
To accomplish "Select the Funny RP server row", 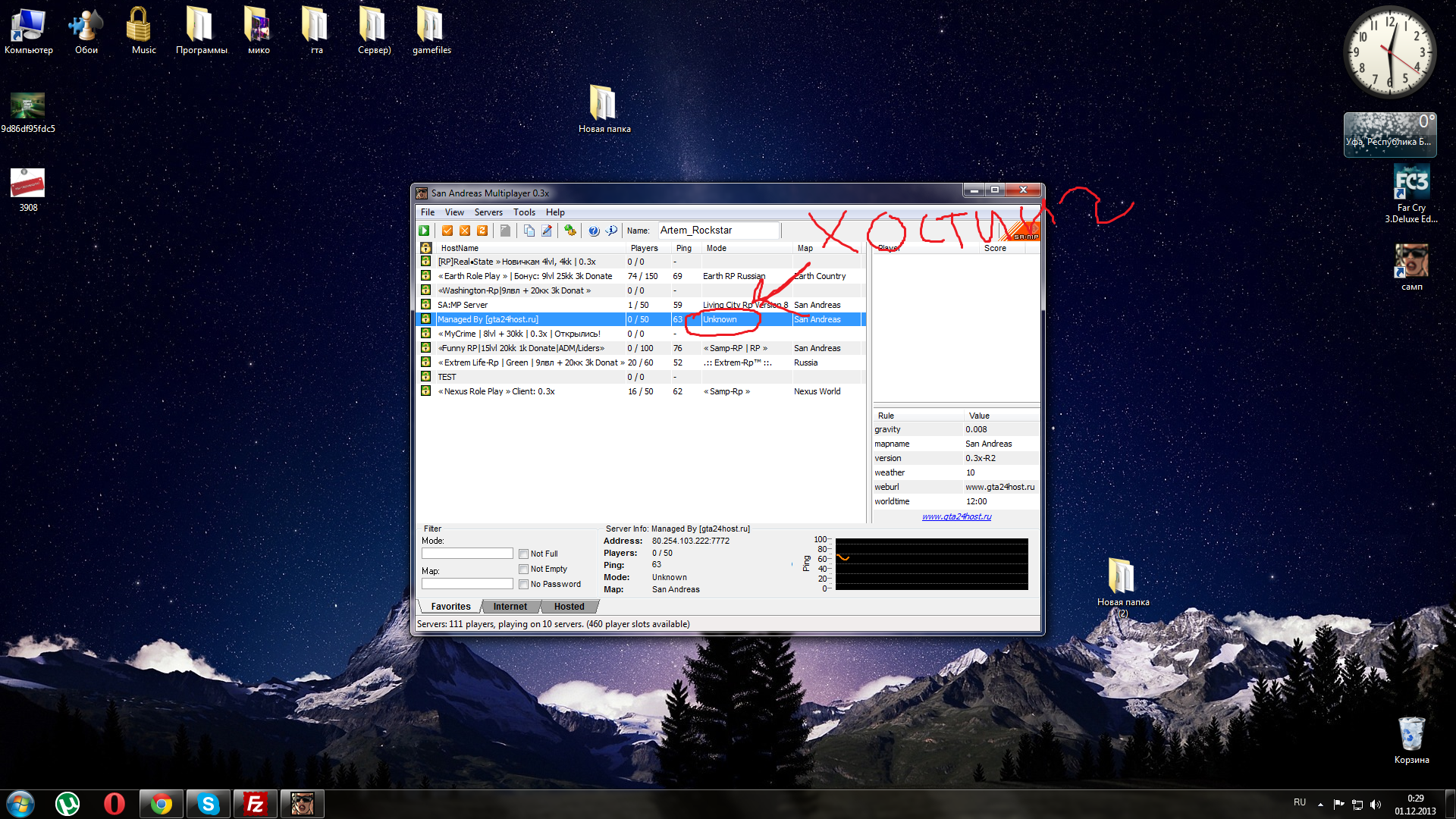I will click(x=641, y=348).
